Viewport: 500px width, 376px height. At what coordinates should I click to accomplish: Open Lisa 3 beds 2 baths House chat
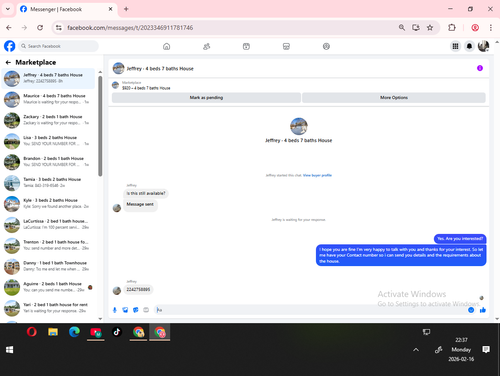tap(48, 141)
